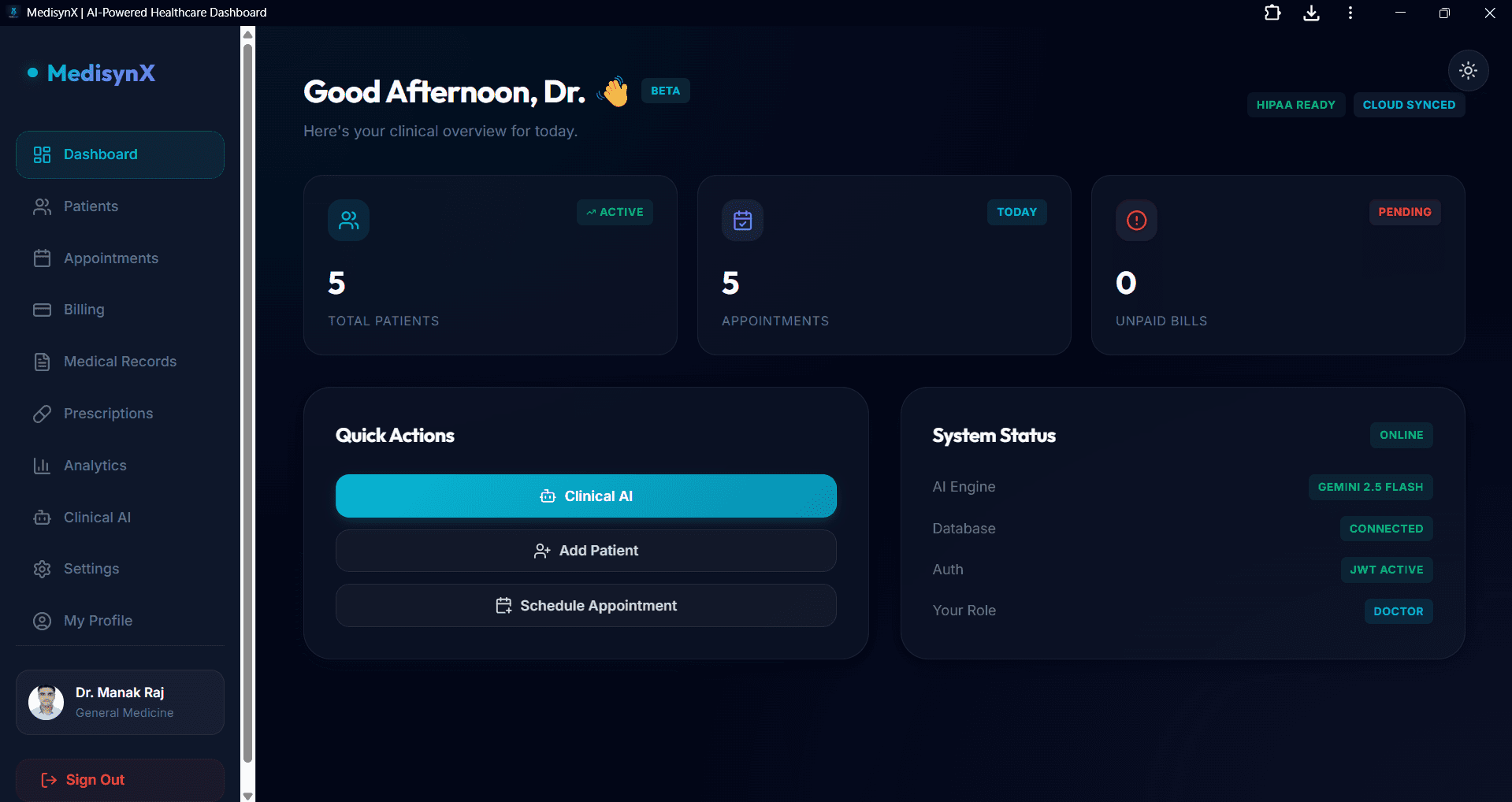Click the Clinical AI robot icon in sidebar
1512x802 pixels.
(x=42, y=518)
